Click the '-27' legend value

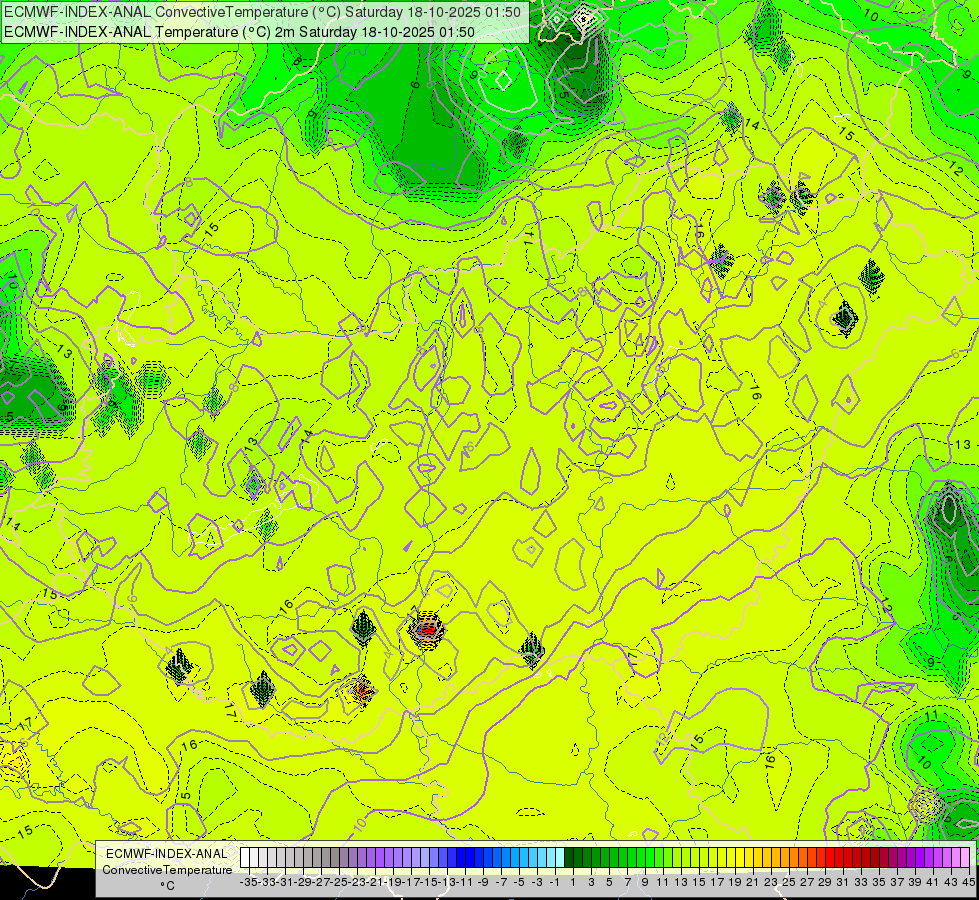pyautogui.click(x=322, y=882)
